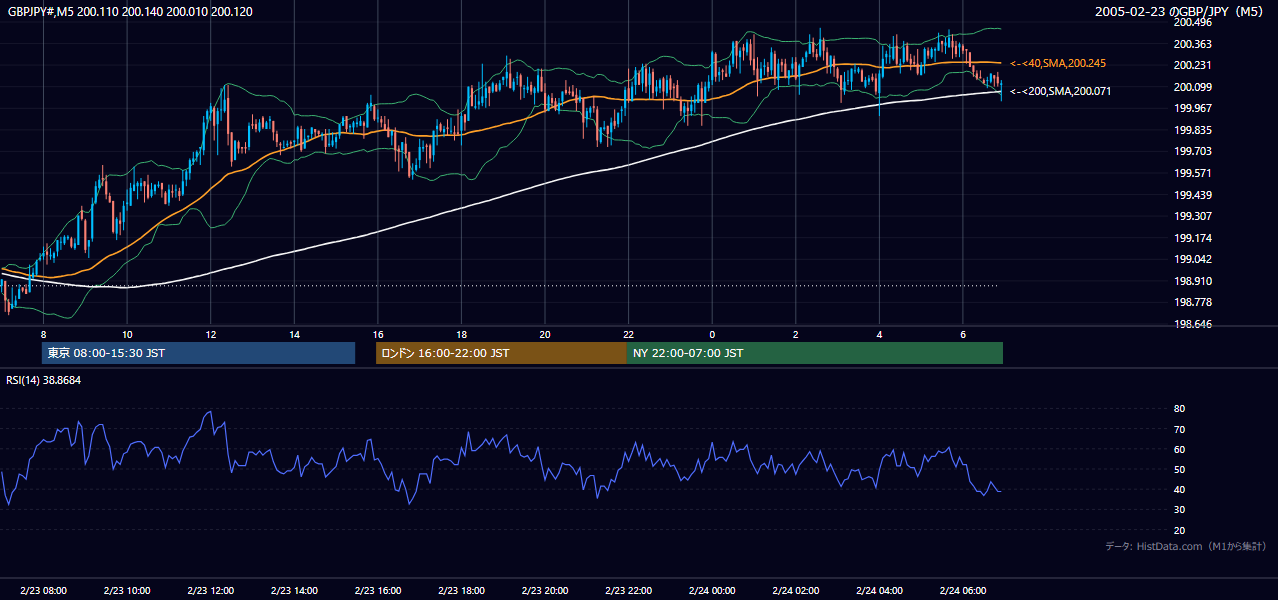Click the time label 2/23 18:00

461,590
